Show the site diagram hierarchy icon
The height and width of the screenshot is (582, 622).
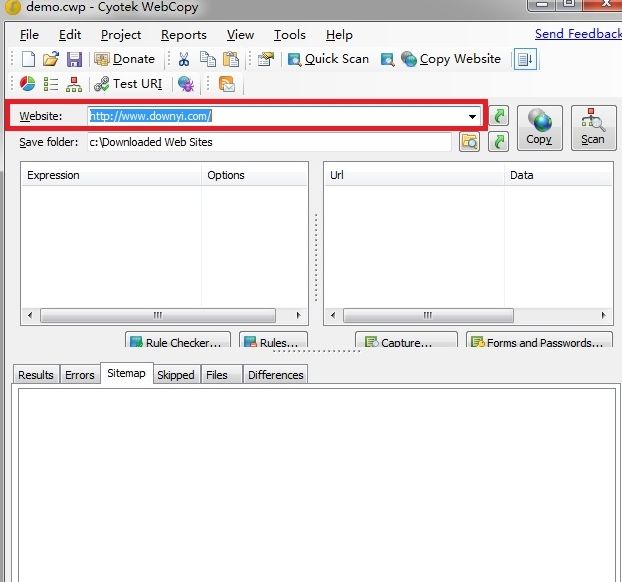[x=74, y=84]
